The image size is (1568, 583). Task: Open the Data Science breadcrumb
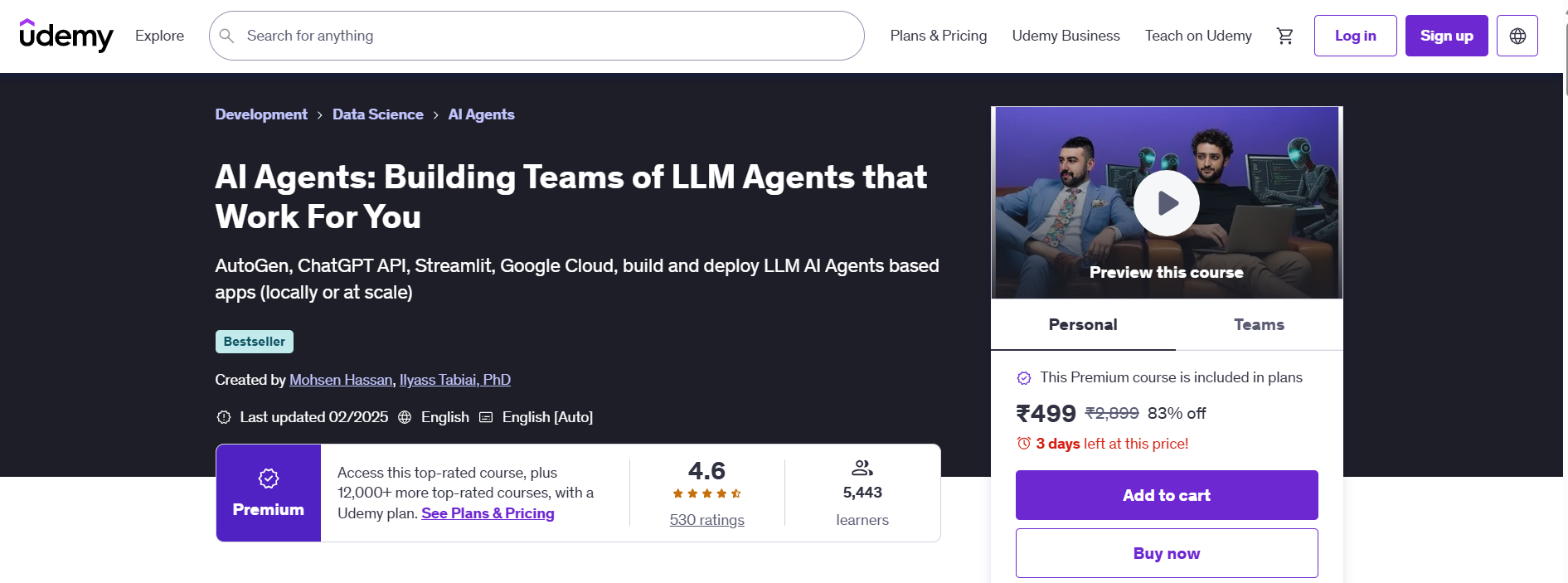coord(377,114)
